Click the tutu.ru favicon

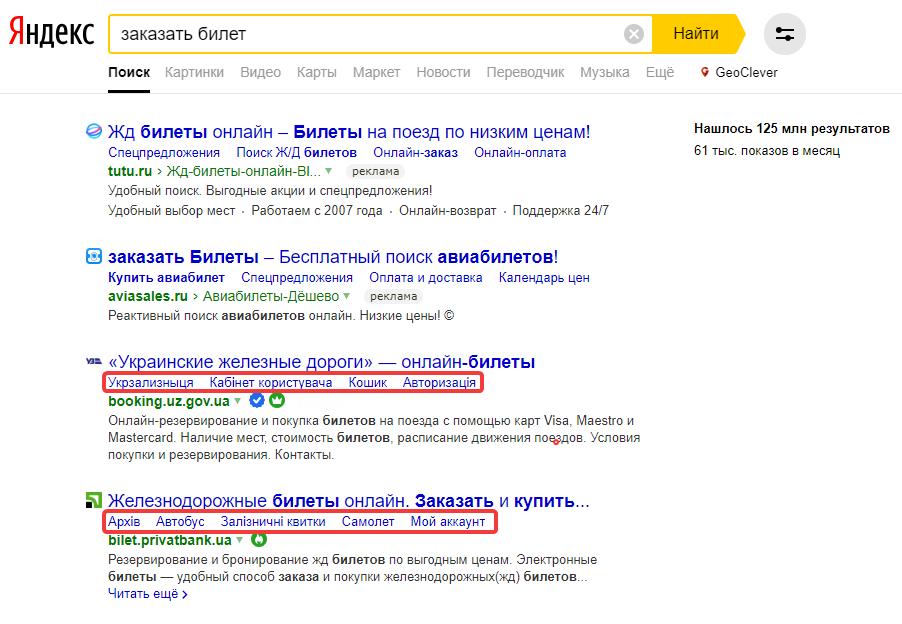click(x=93, y=131)
